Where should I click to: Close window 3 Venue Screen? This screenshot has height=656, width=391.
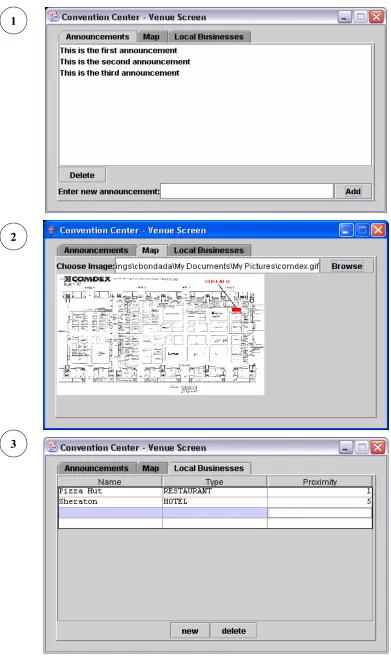coord(378,448)
